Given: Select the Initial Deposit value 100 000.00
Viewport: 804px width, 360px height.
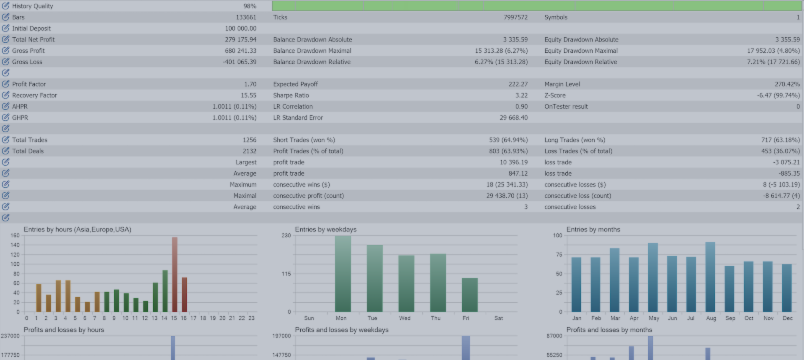Looking at the screenshot, I should [x=240, y=29].
